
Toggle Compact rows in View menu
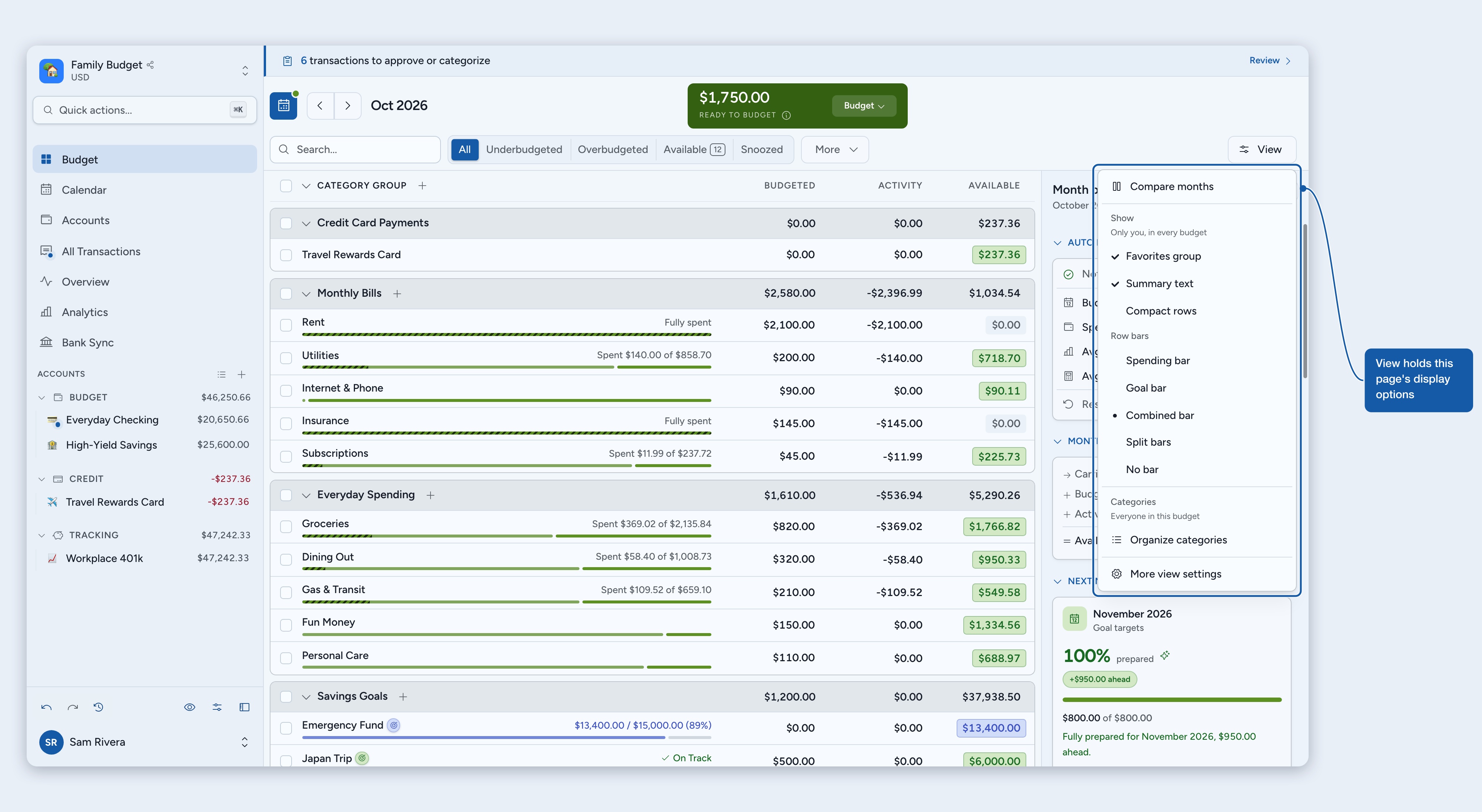pyautogui.click(x=1196, y=311)
